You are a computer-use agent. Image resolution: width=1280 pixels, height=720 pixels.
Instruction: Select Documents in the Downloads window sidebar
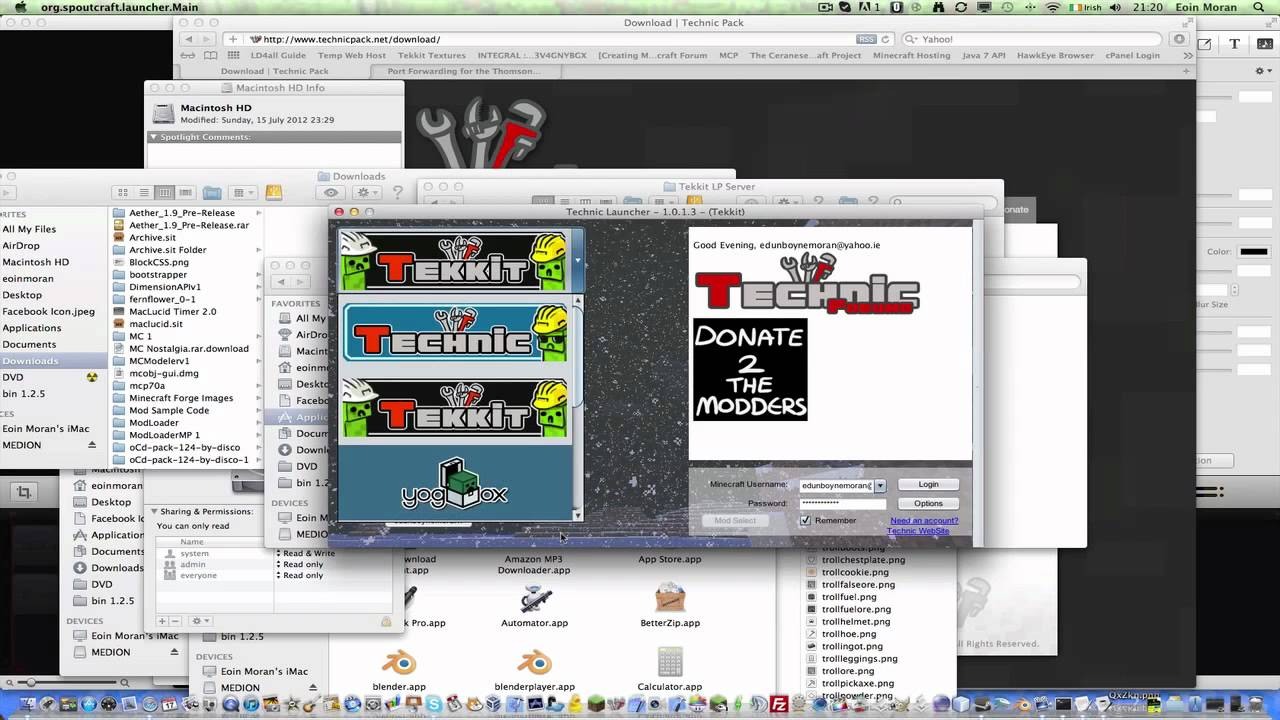point(29,344)
